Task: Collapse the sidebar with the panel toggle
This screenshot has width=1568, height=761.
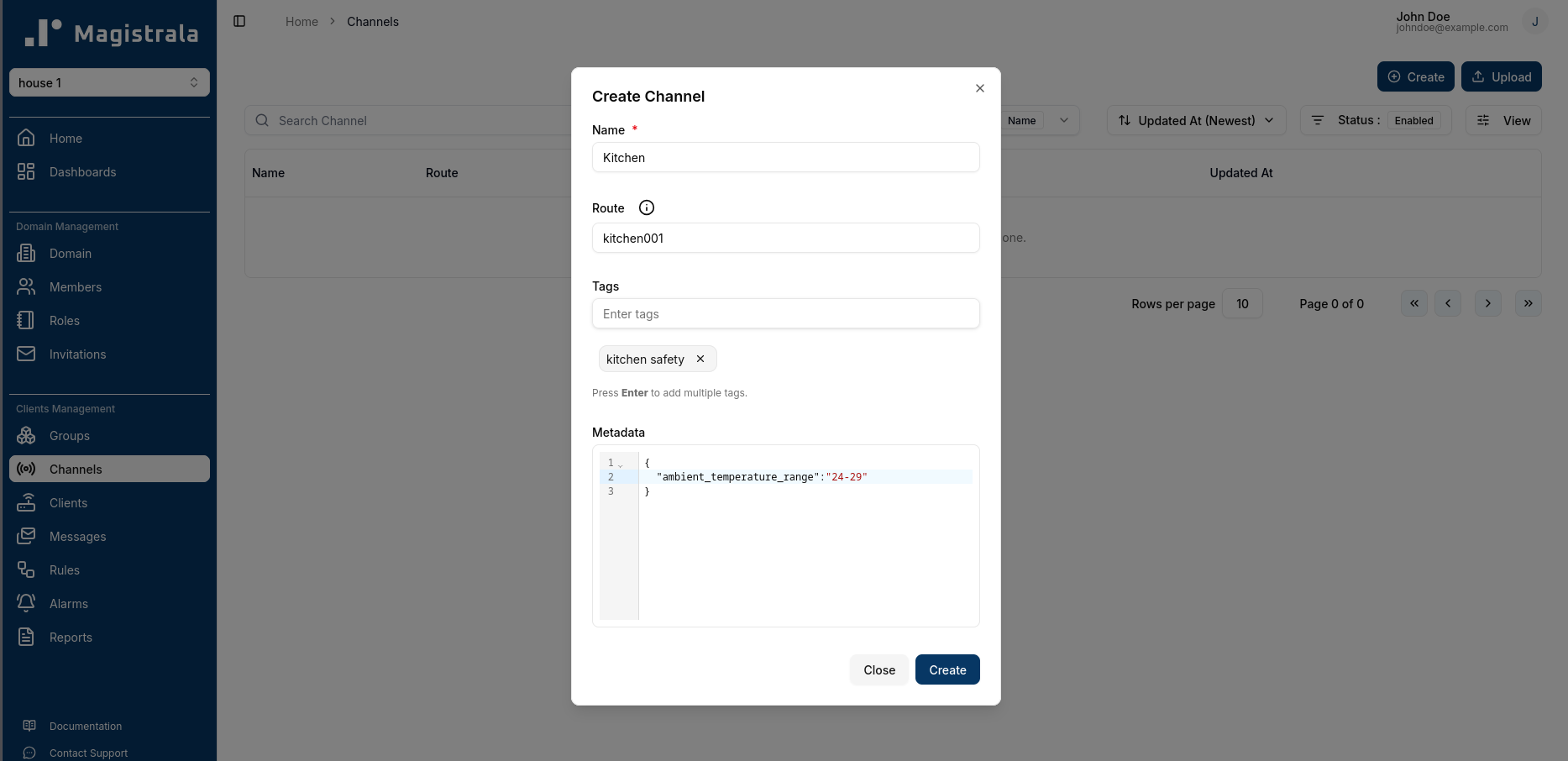Action: tap(239, 20)
